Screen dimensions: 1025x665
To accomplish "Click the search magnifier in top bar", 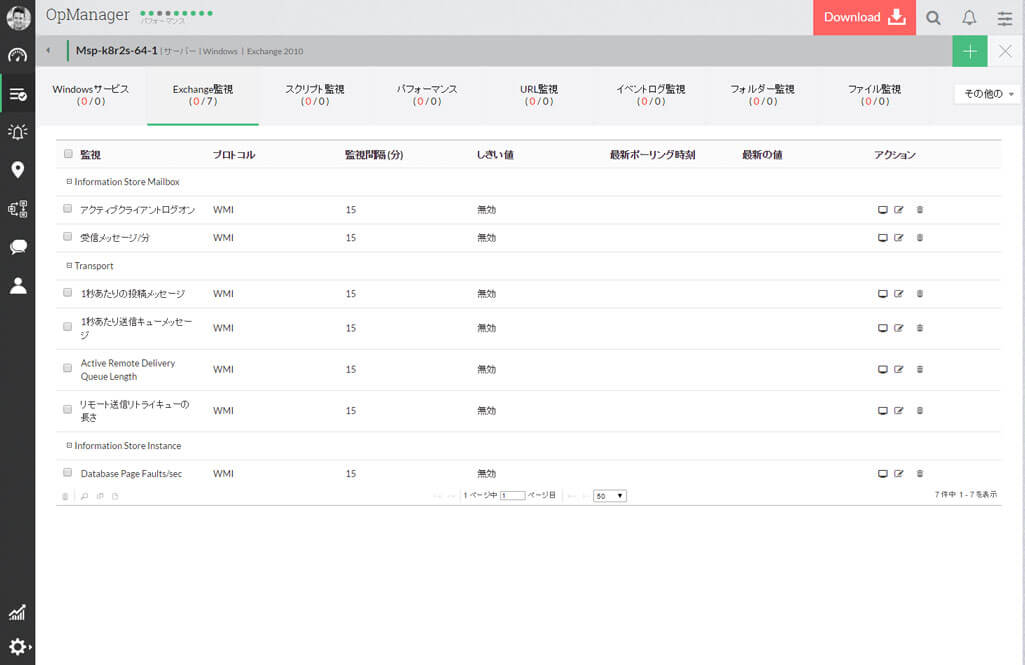I will coord(933,18).
